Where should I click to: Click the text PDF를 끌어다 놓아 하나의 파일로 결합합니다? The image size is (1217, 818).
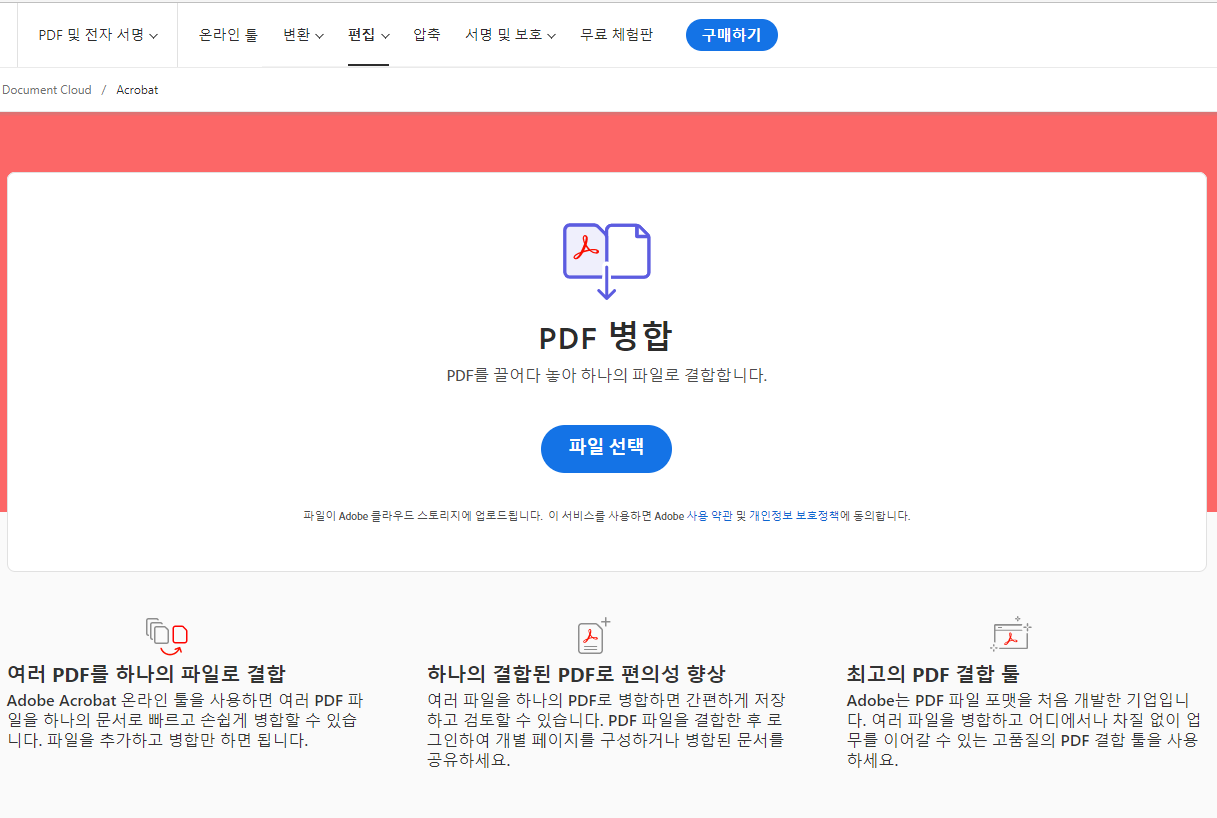(x=606, y=376)
